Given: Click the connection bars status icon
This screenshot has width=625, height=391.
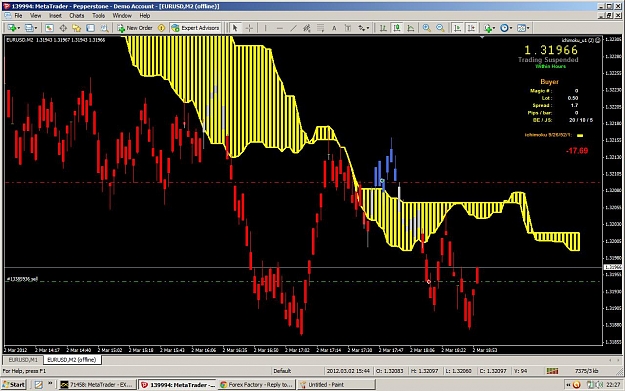Looking at the screenshot, I should 552,371.
